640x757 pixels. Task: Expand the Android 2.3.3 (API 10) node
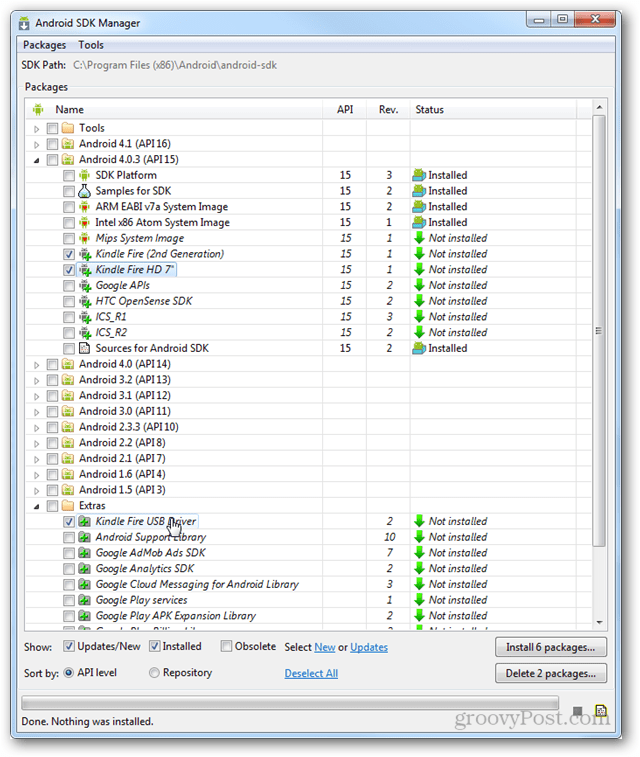click(37, 428)
